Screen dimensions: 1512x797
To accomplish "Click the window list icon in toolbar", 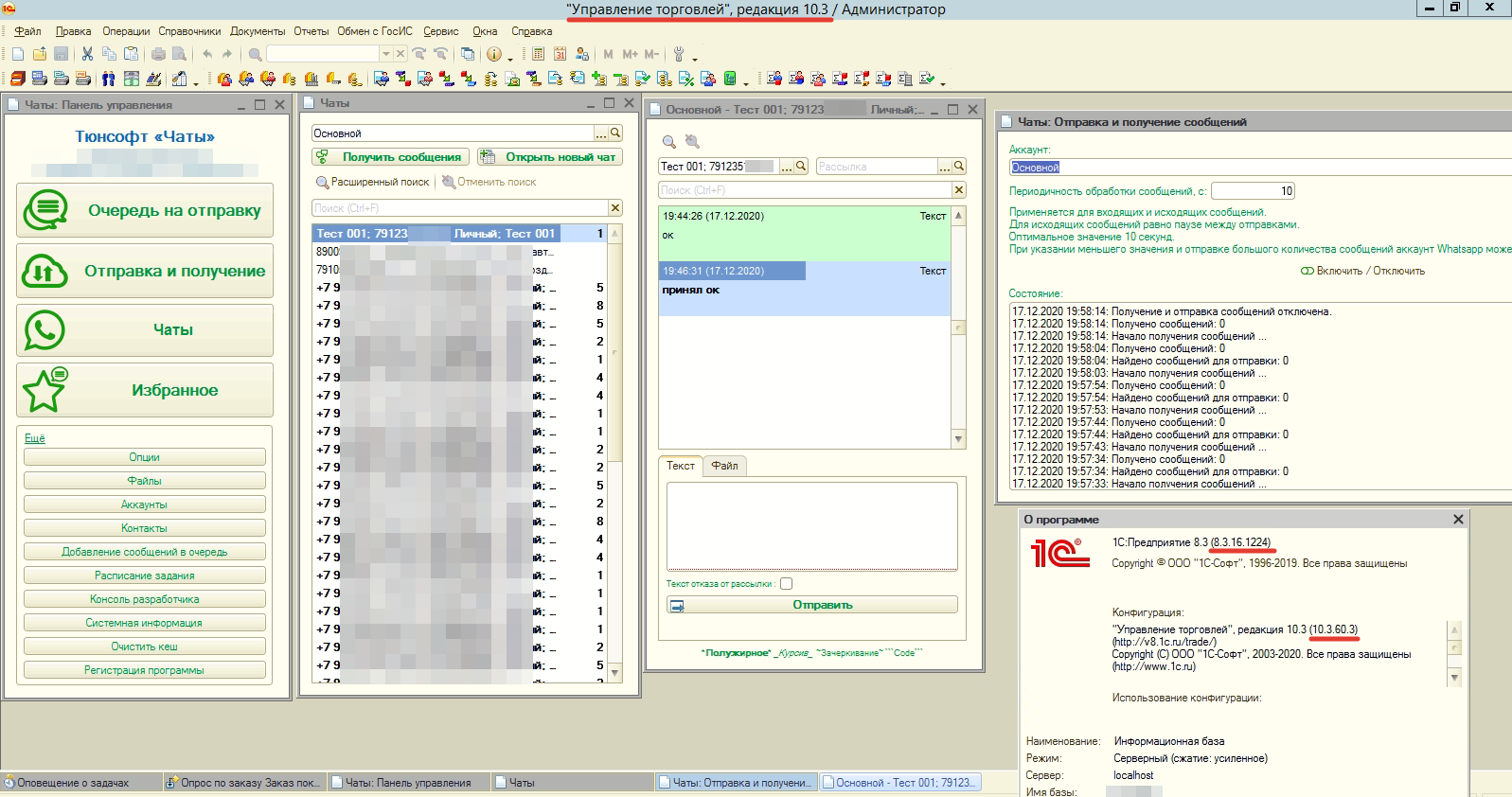I will [x=467, y=54].
